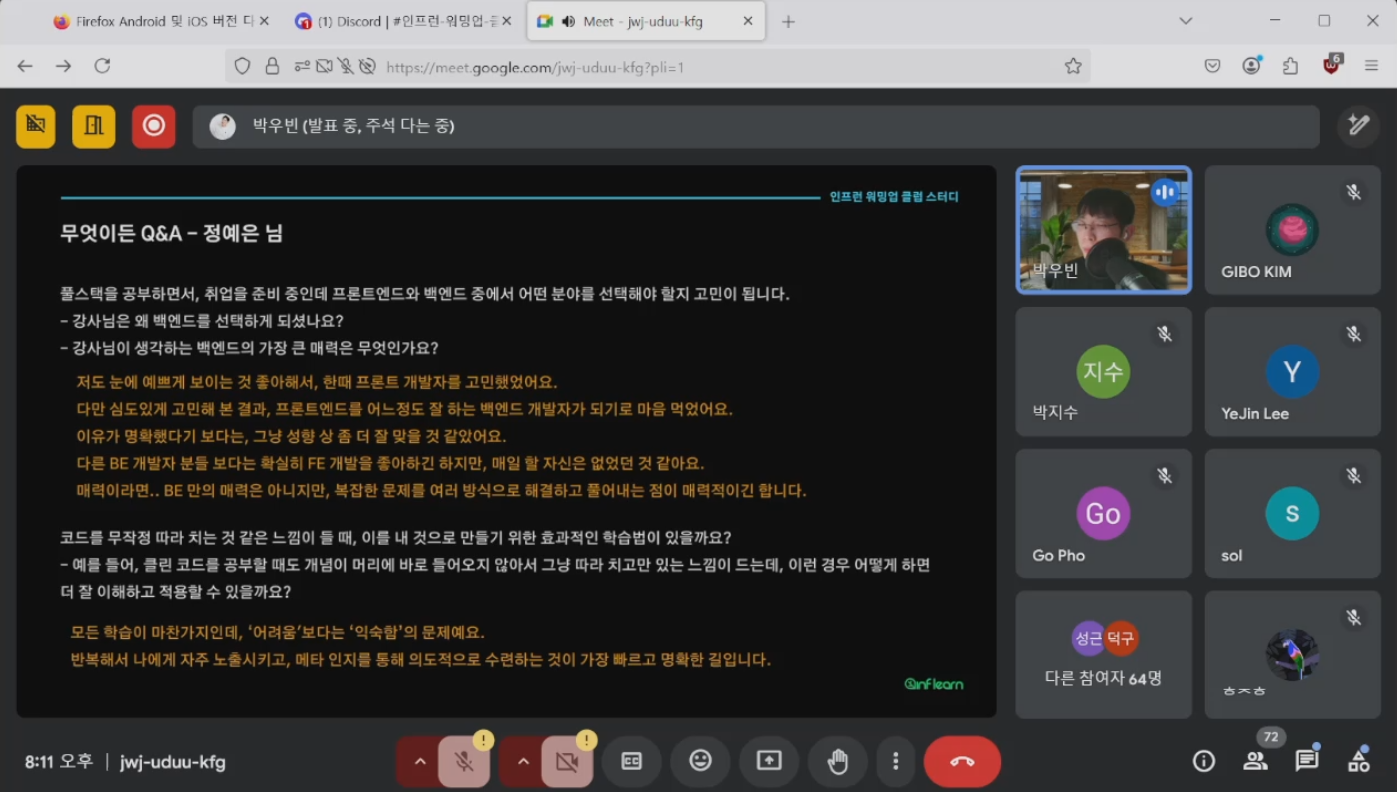
Task: Close the Discord tab
Action: pyautogui.click(x=507, y=21)
